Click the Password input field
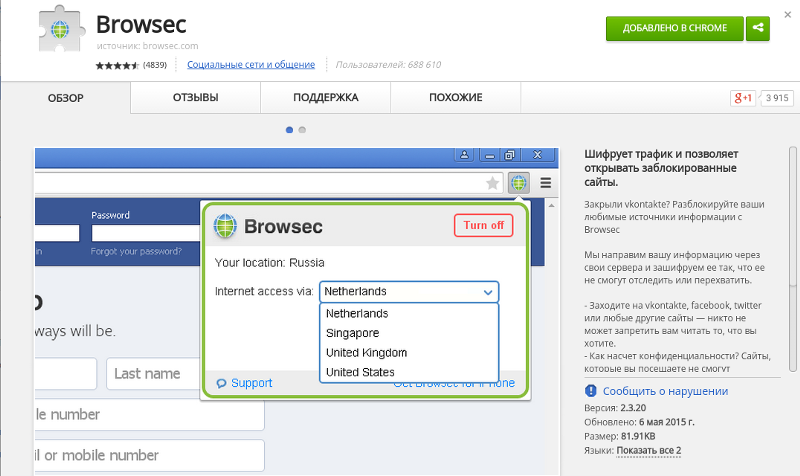Screen dimensions: 800x476 point(146,233)
